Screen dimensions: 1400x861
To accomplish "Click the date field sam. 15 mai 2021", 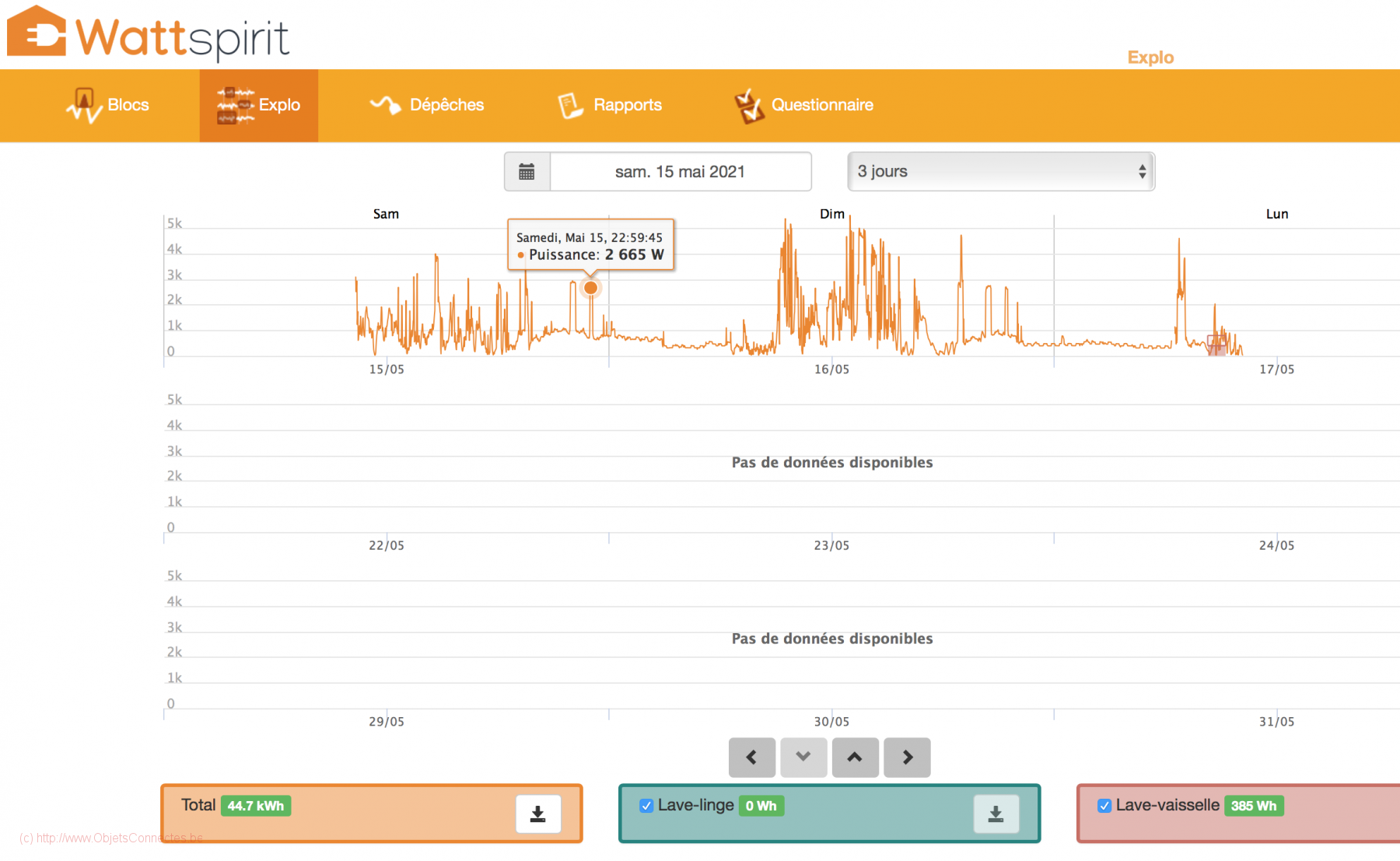I will point(681,172).
